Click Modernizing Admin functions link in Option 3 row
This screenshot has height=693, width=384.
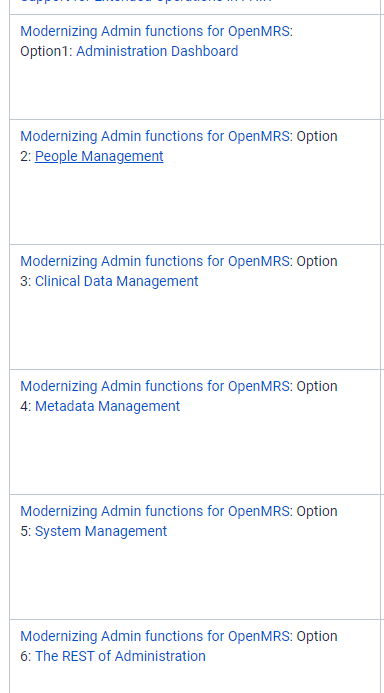click(155, 261)
